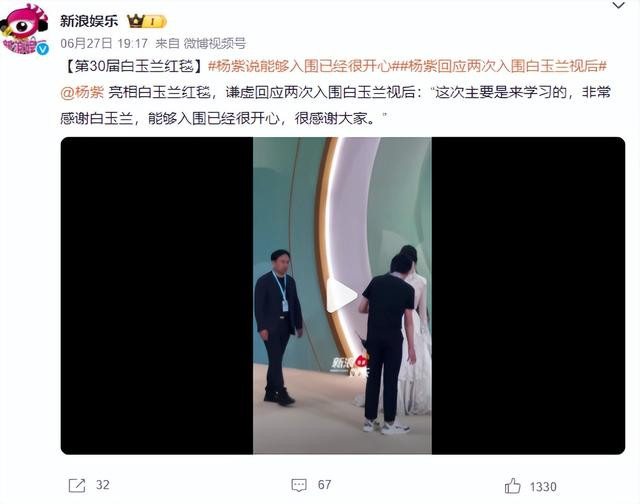Click the comment bubble icon

(299, 485)
